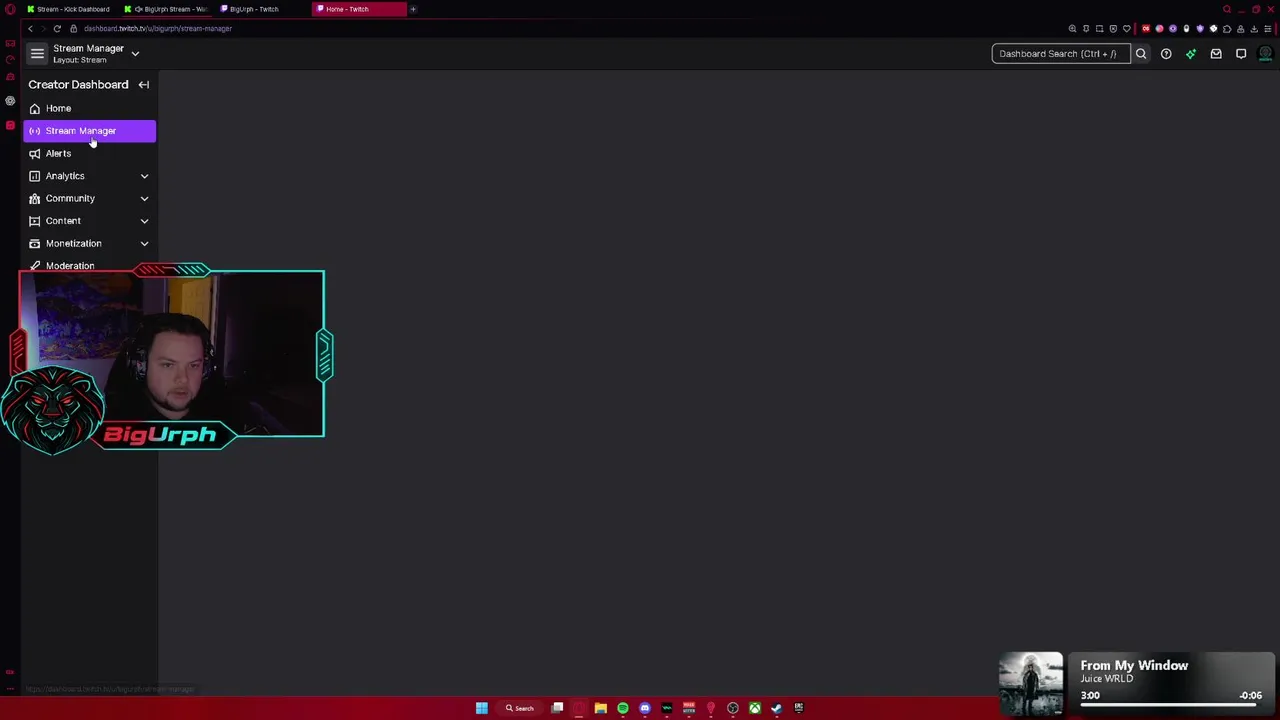This screenshot has height=720, width=1280.
Task: Open the browser downloads icon
Action: (1254, 29)
